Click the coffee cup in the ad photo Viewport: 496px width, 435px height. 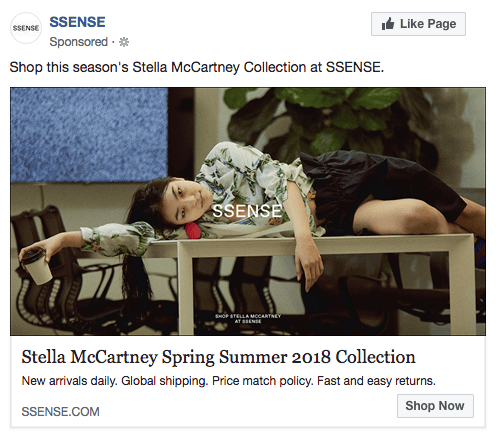coord(36,267)
